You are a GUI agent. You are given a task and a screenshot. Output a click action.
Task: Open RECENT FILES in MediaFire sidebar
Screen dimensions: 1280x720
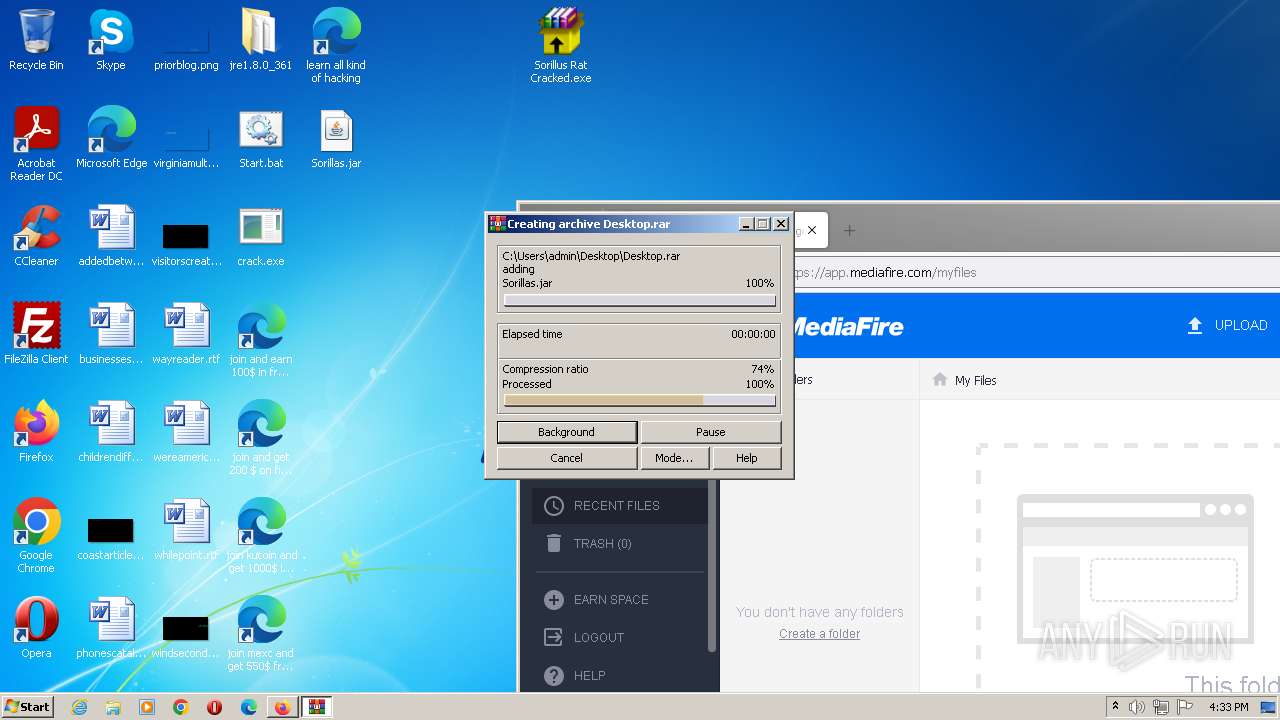(x=616, y=506)
